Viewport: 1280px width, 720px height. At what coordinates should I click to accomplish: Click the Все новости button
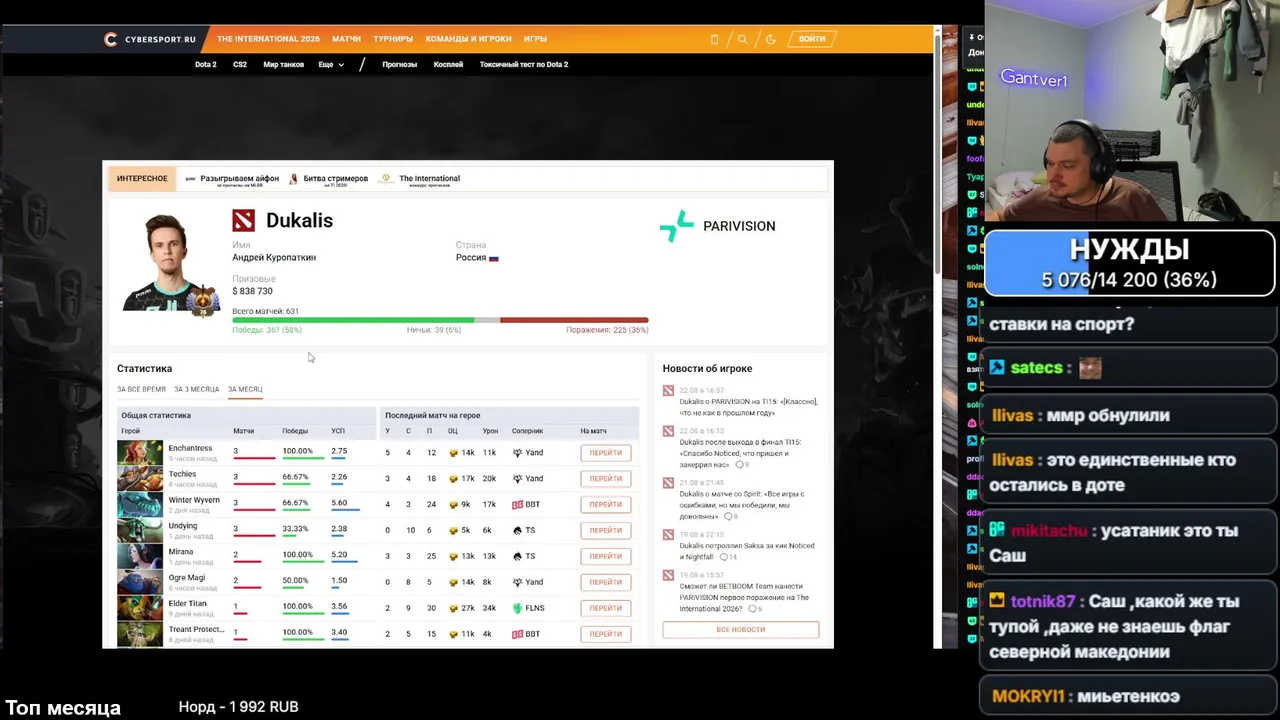point(740,630)
